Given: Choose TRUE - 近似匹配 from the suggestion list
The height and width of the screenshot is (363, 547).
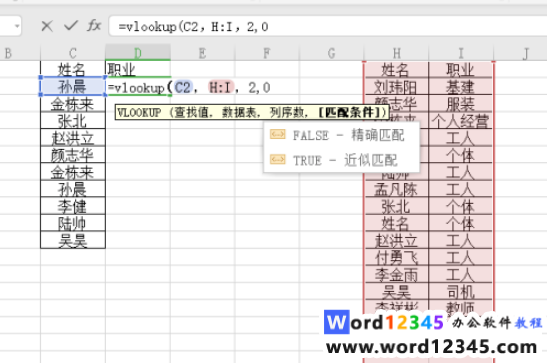Looking at the screenshot, I should [341, 160].
